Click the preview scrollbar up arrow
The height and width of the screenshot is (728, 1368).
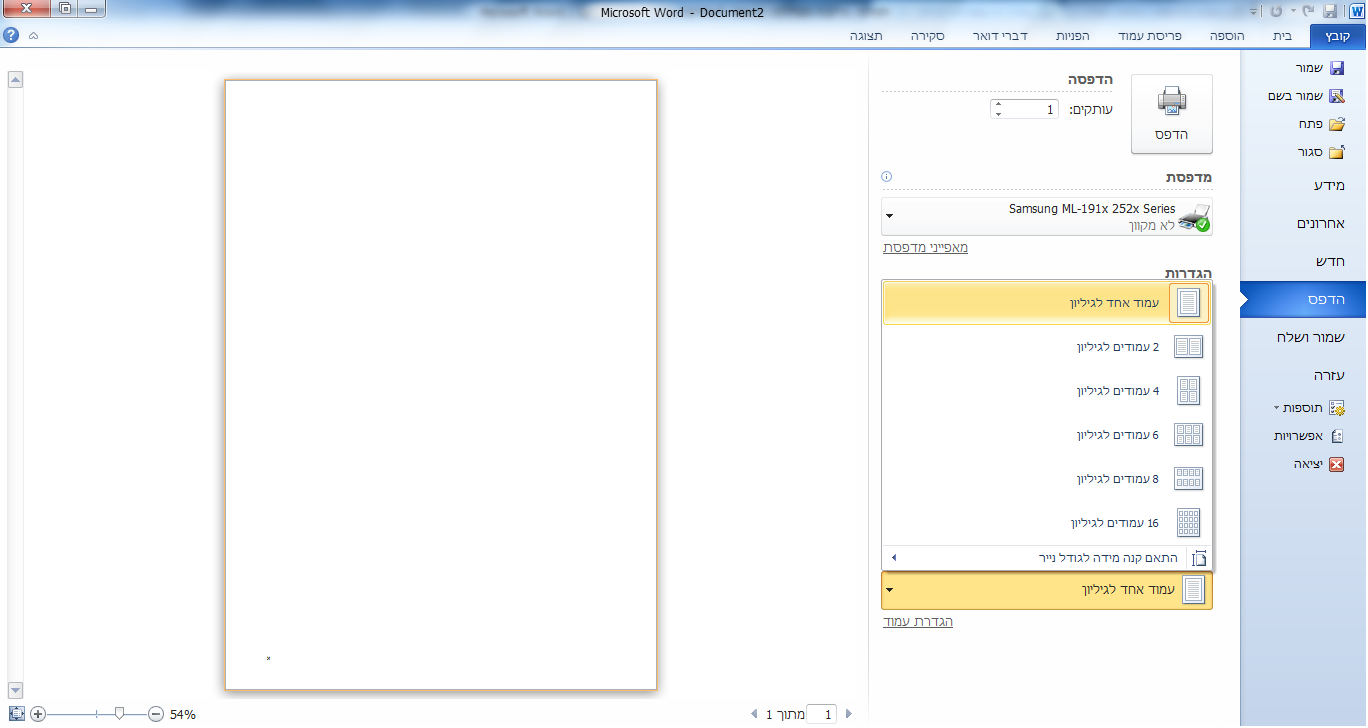point(15,81)
